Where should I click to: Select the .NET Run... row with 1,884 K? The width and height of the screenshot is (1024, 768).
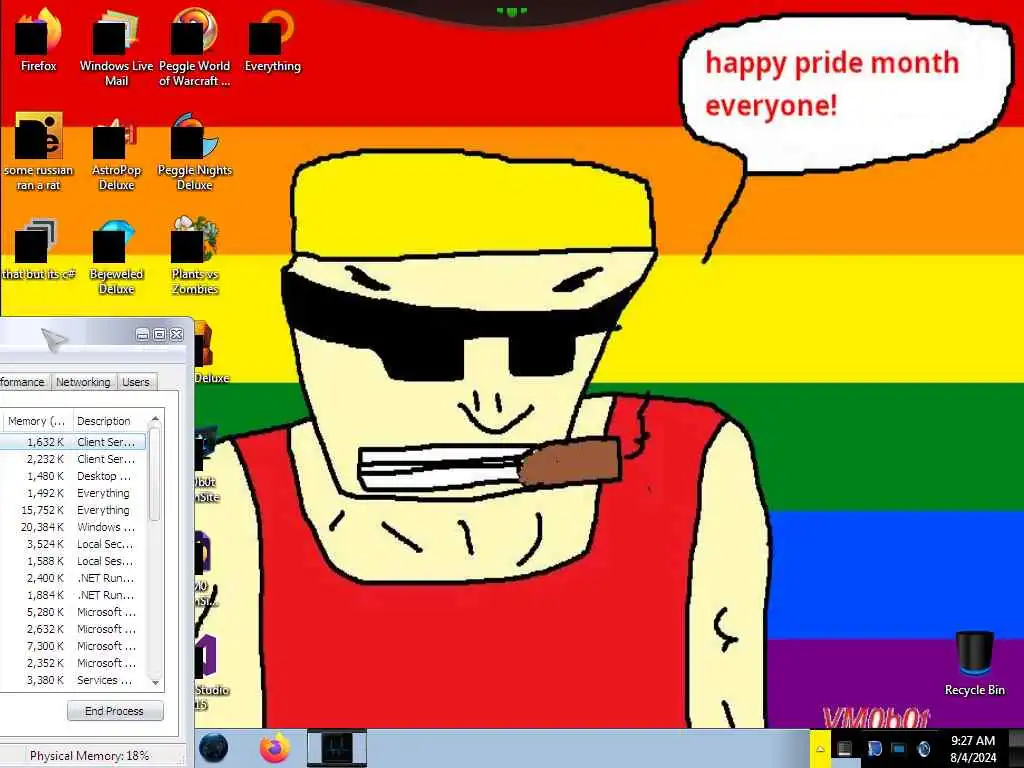pyautogui.click(x=73, y=595)
